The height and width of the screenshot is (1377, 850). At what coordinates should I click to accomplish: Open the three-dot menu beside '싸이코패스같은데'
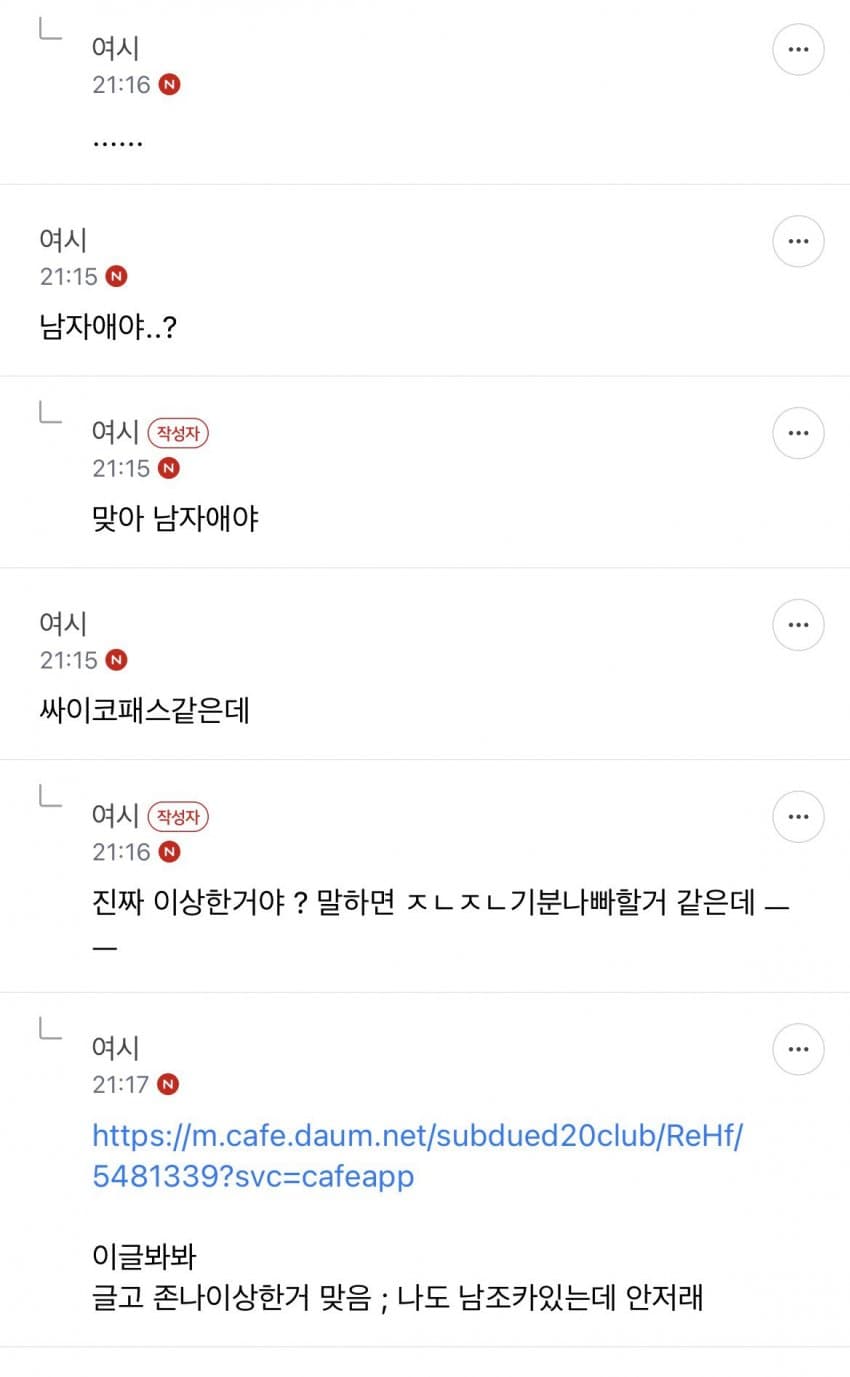pos(798,625)
